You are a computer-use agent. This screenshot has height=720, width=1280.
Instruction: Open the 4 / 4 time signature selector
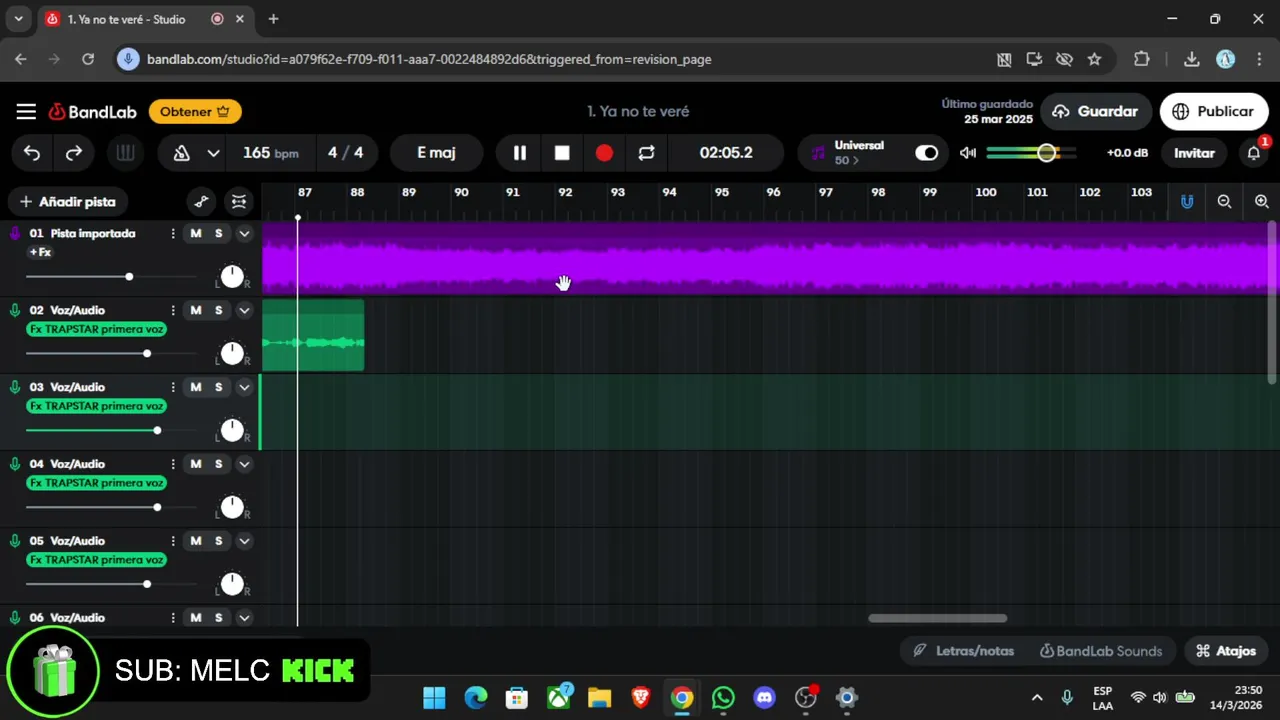(346, 153)
